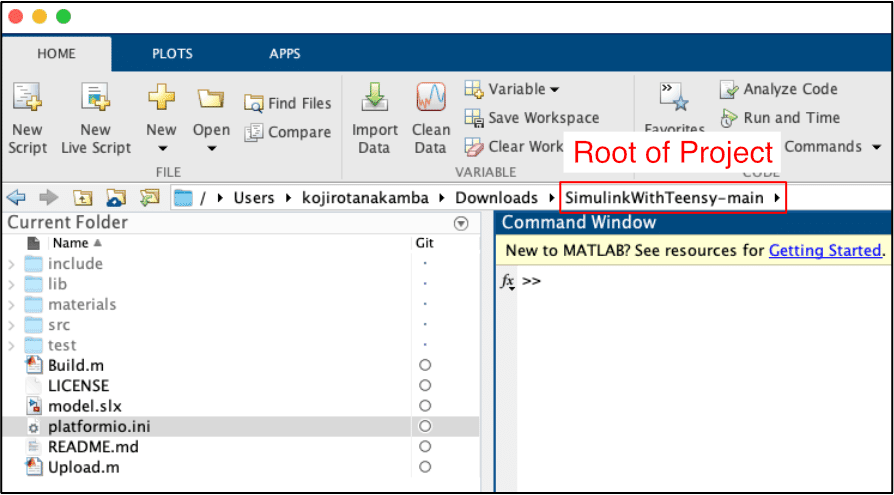
Task: Open the Current Folder panel actions menu
Action: pyautogui.click(x=461, y=223)
